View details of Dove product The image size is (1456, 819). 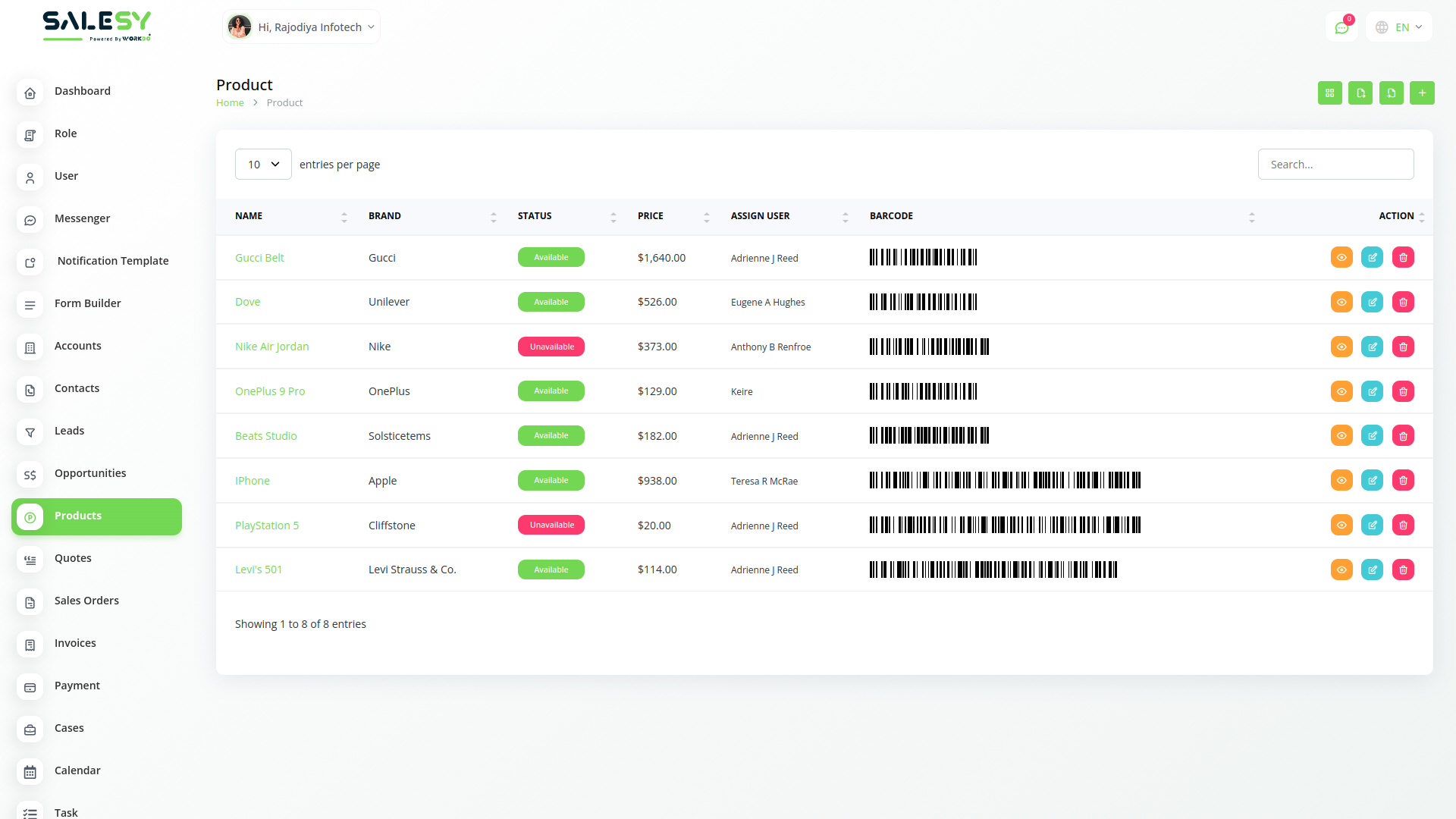tap(1341, 303)
